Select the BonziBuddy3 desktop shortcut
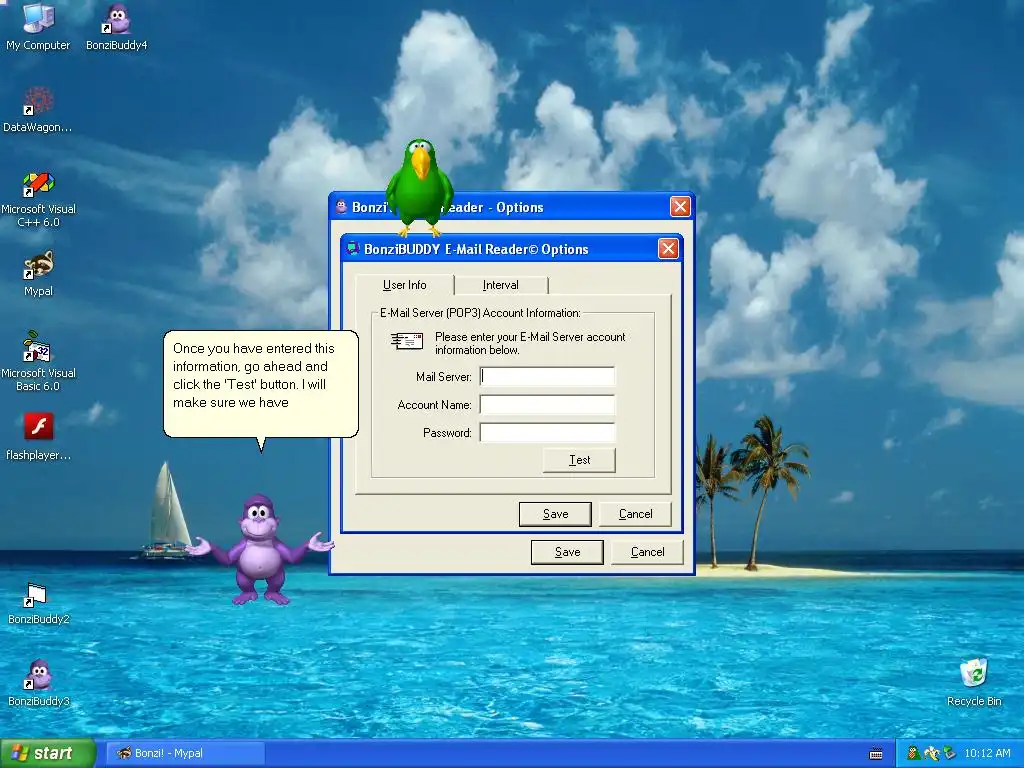 pos(38,683)
